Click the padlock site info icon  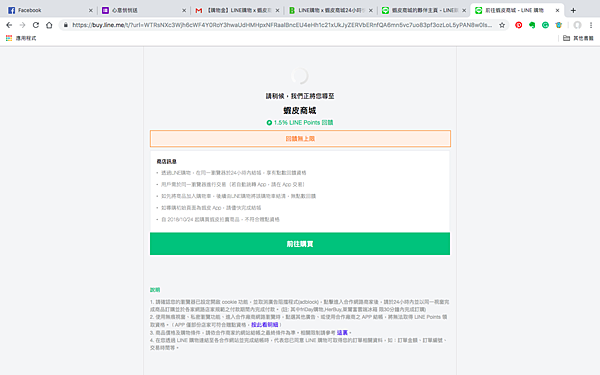(65, 25)
